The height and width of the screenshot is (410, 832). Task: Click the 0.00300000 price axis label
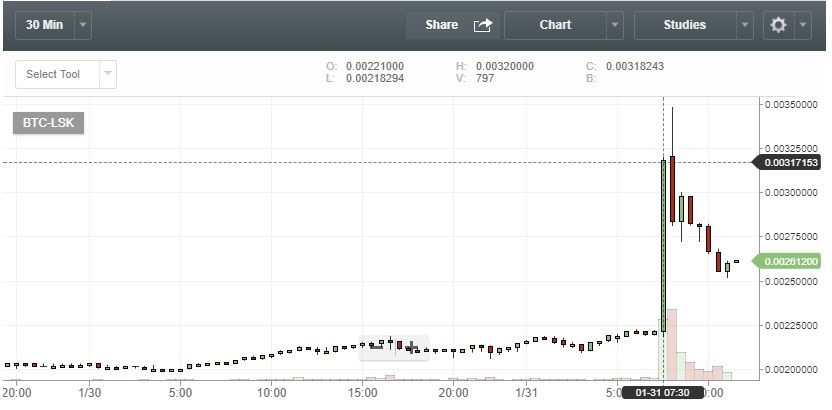pyautogui.click(x=791, y=193)
